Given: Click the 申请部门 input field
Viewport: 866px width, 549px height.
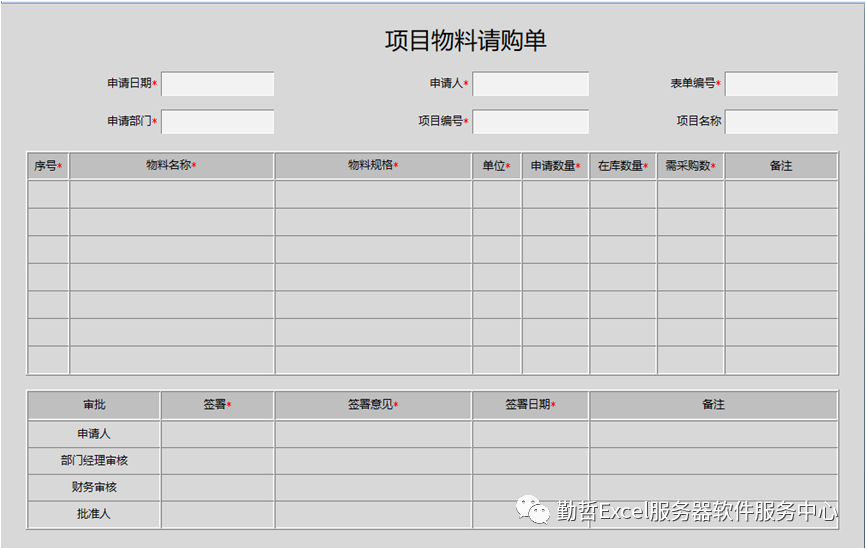Looking at the screenshot, I should [x=218, y=122].
